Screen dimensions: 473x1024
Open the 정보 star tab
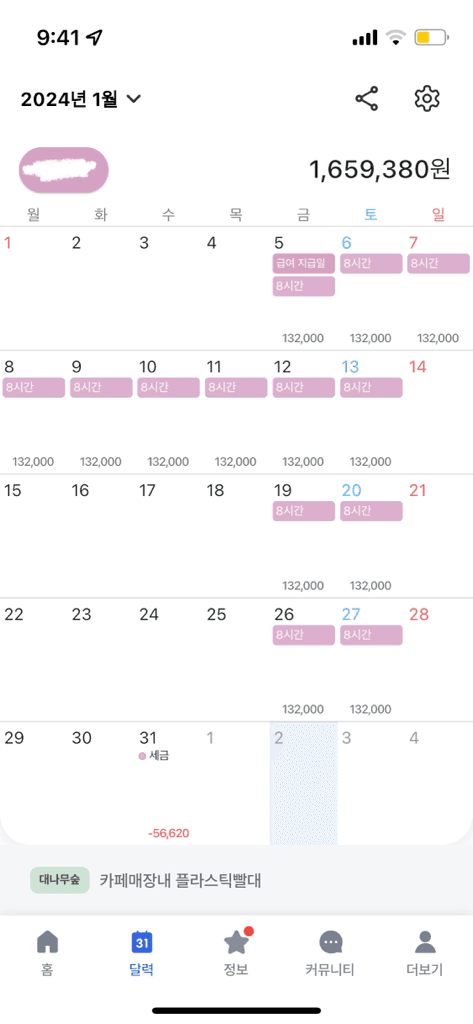(236, 941)
